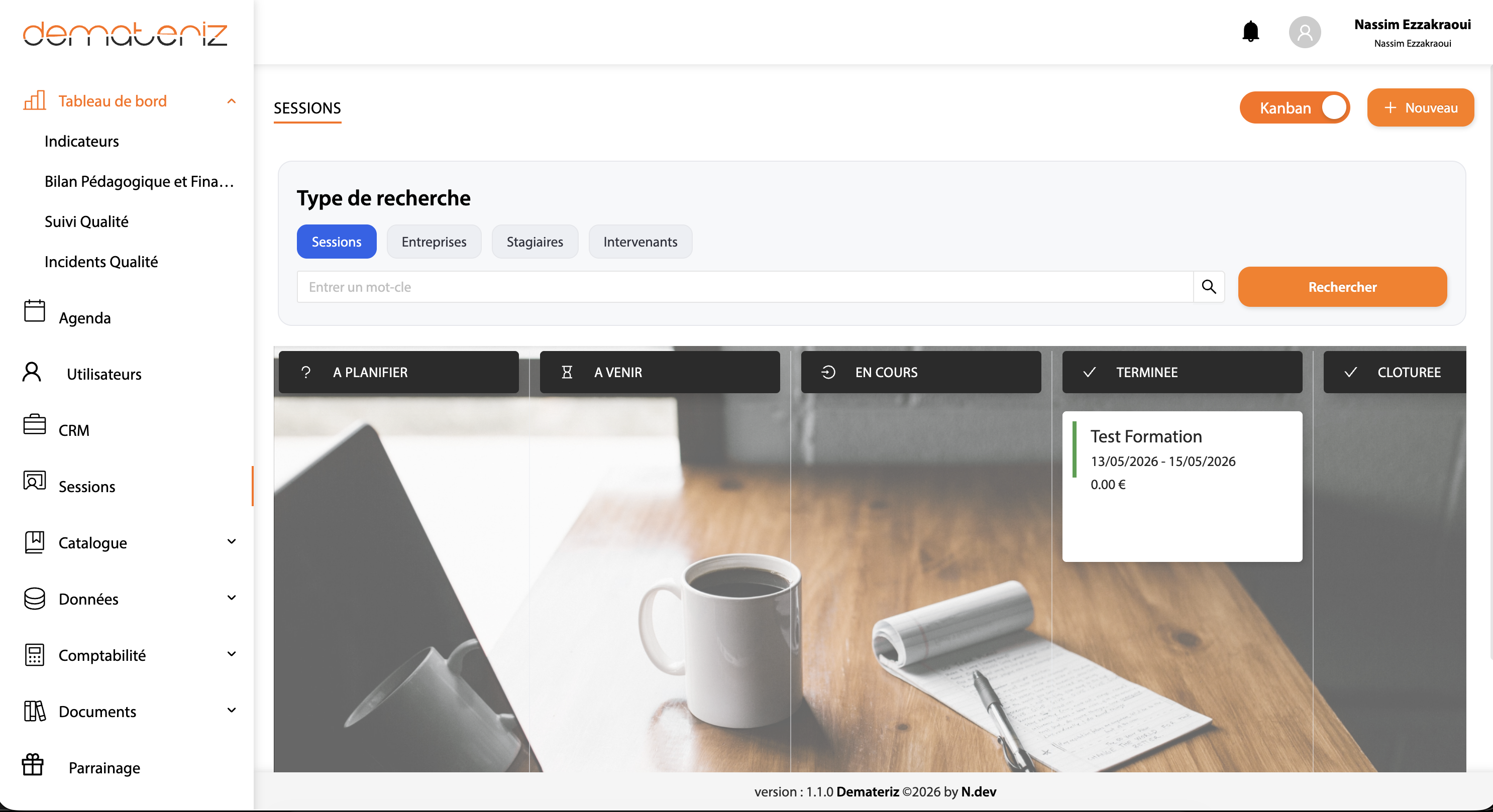This screenshot has width=1493, height=812.
Task: Click the keyword search field
Action: click(745, 287)
